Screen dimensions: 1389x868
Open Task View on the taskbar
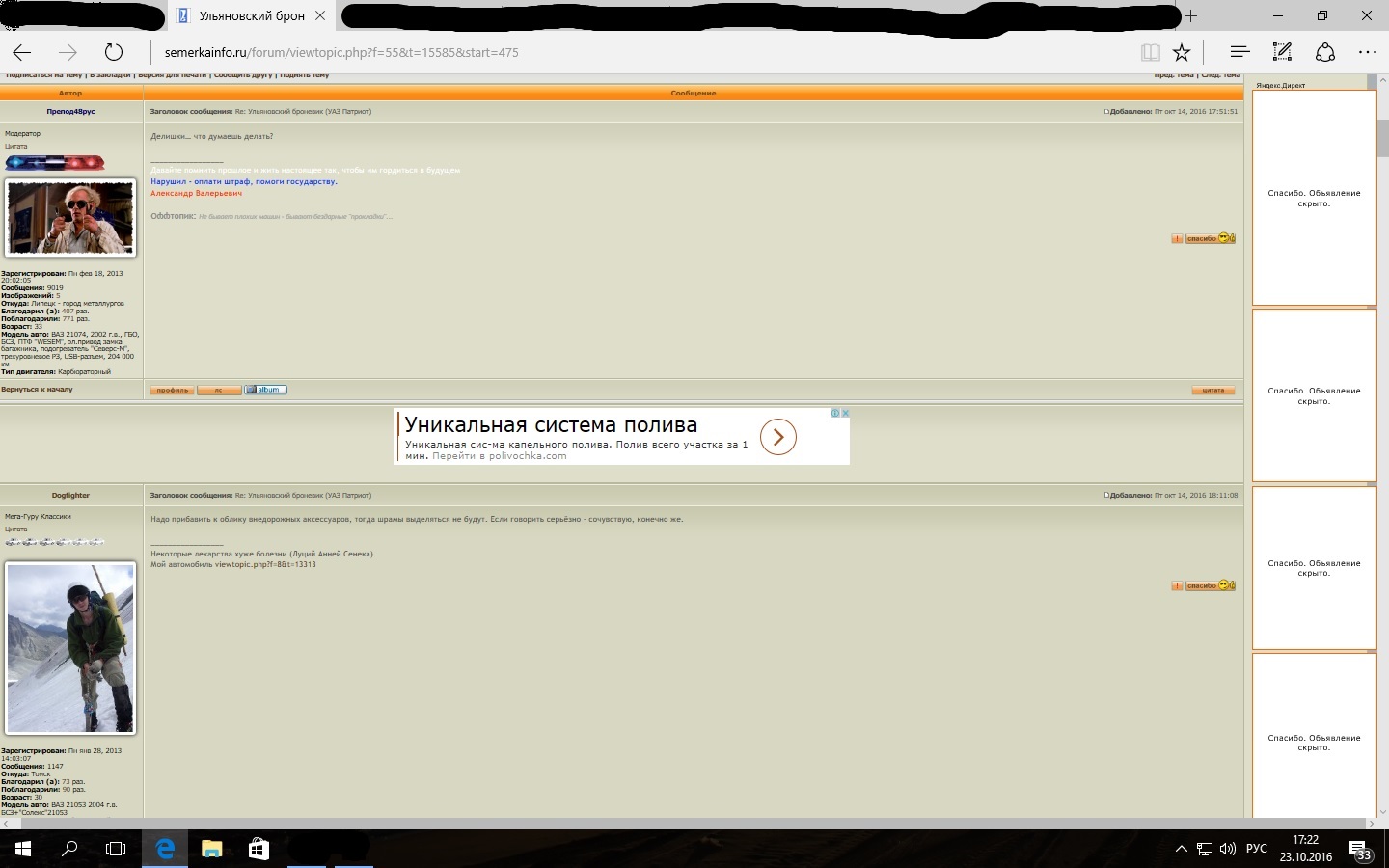[x=116, y=849]
